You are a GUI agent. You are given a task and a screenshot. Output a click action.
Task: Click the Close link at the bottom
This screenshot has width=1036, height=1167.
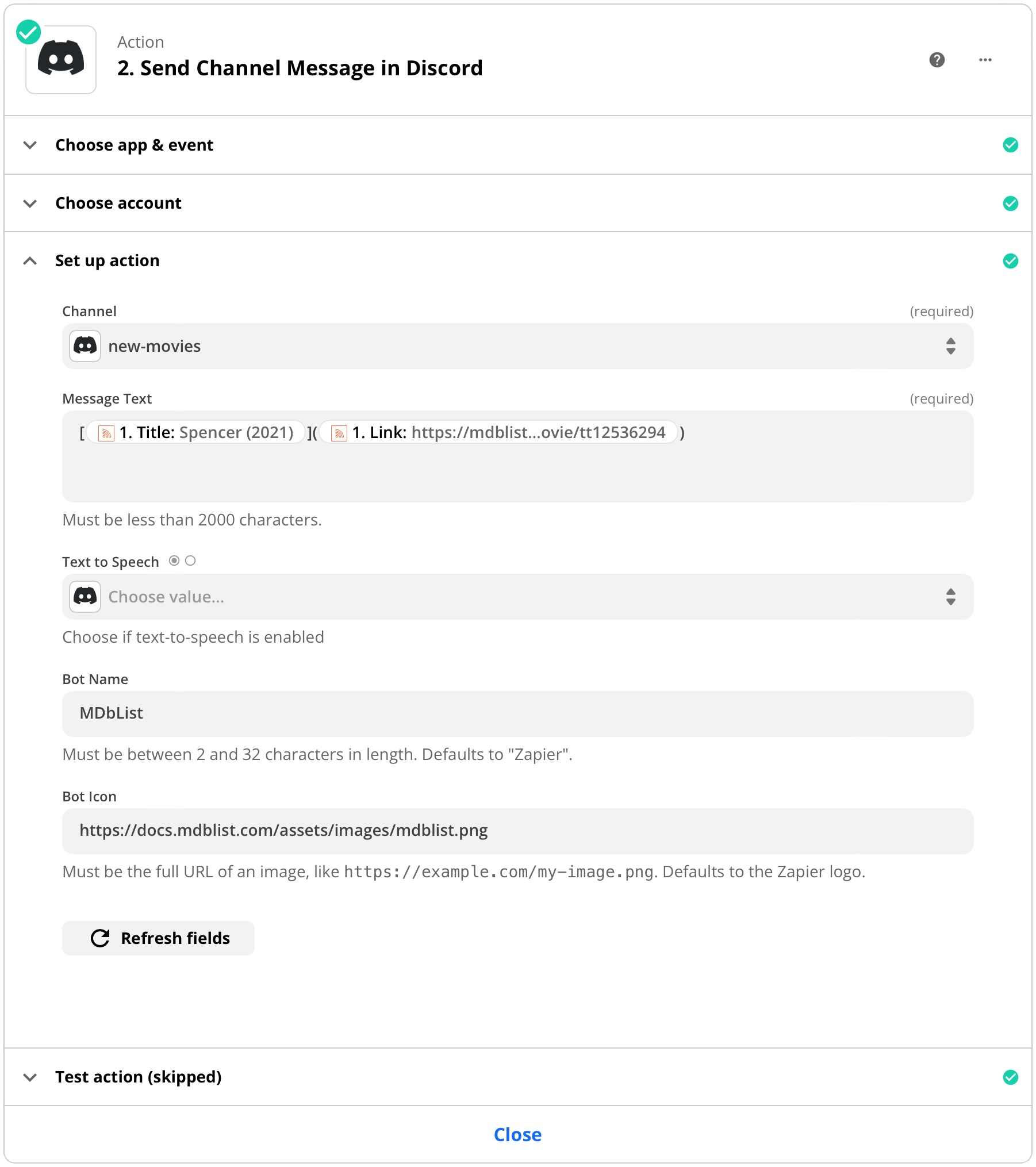click(517, 1135)
